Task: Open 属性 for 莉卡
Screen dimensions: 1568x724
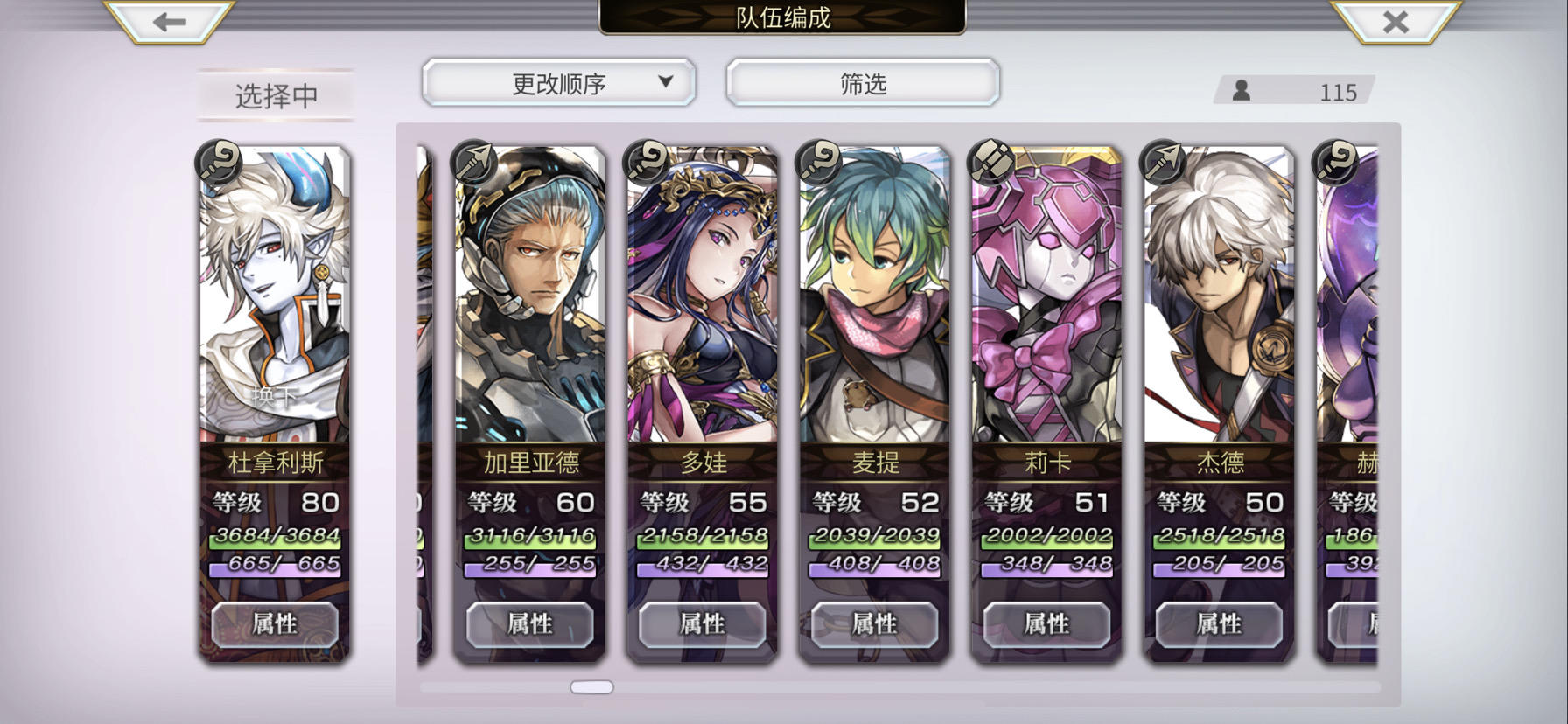Action: click(x=1046, y=624)
